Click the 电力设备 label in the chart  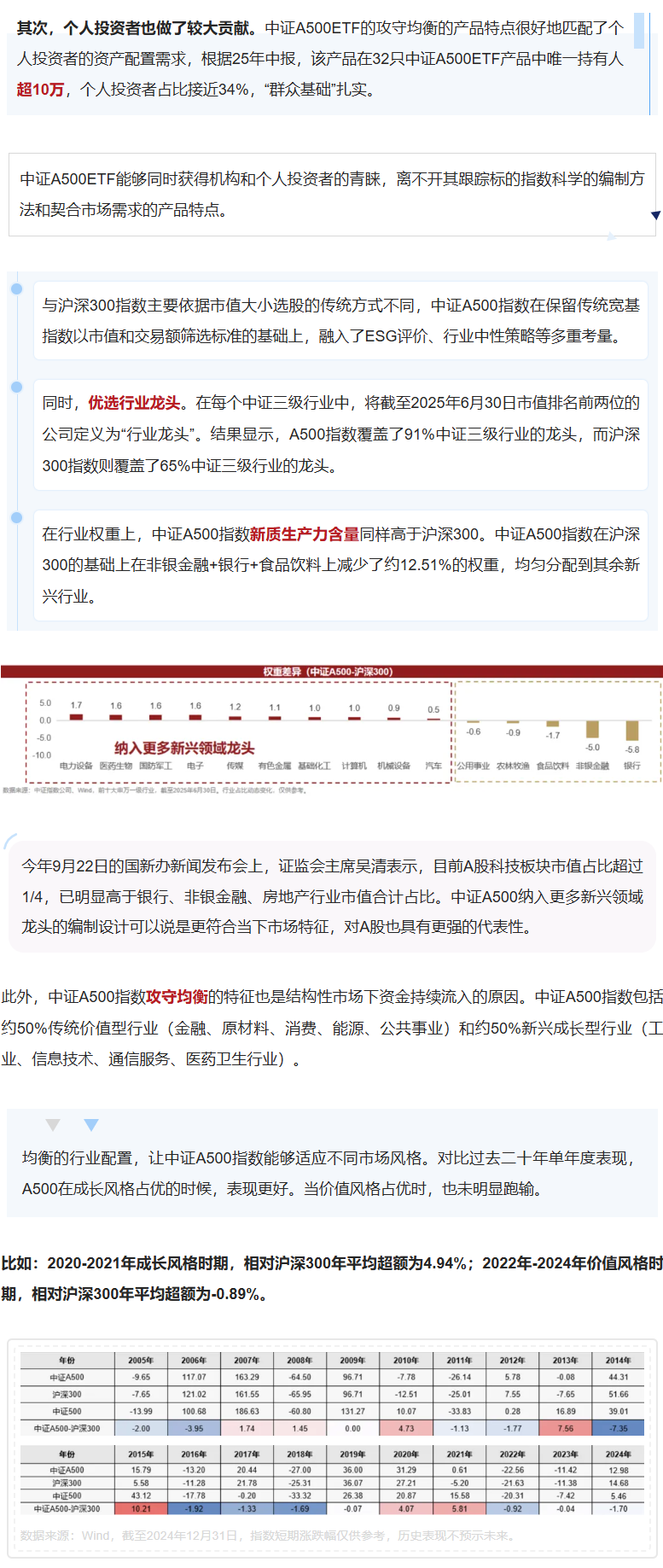coord(76,766)
